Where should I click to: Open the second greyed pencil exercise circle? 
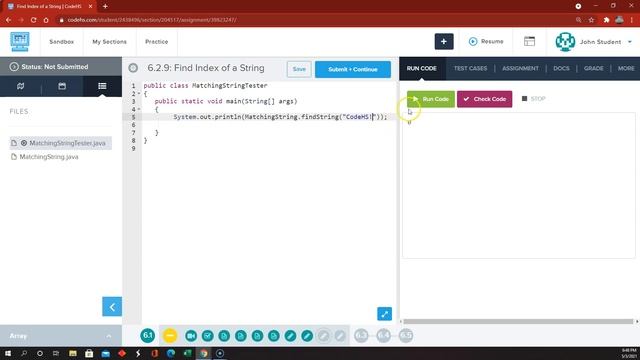coord(340,336)
